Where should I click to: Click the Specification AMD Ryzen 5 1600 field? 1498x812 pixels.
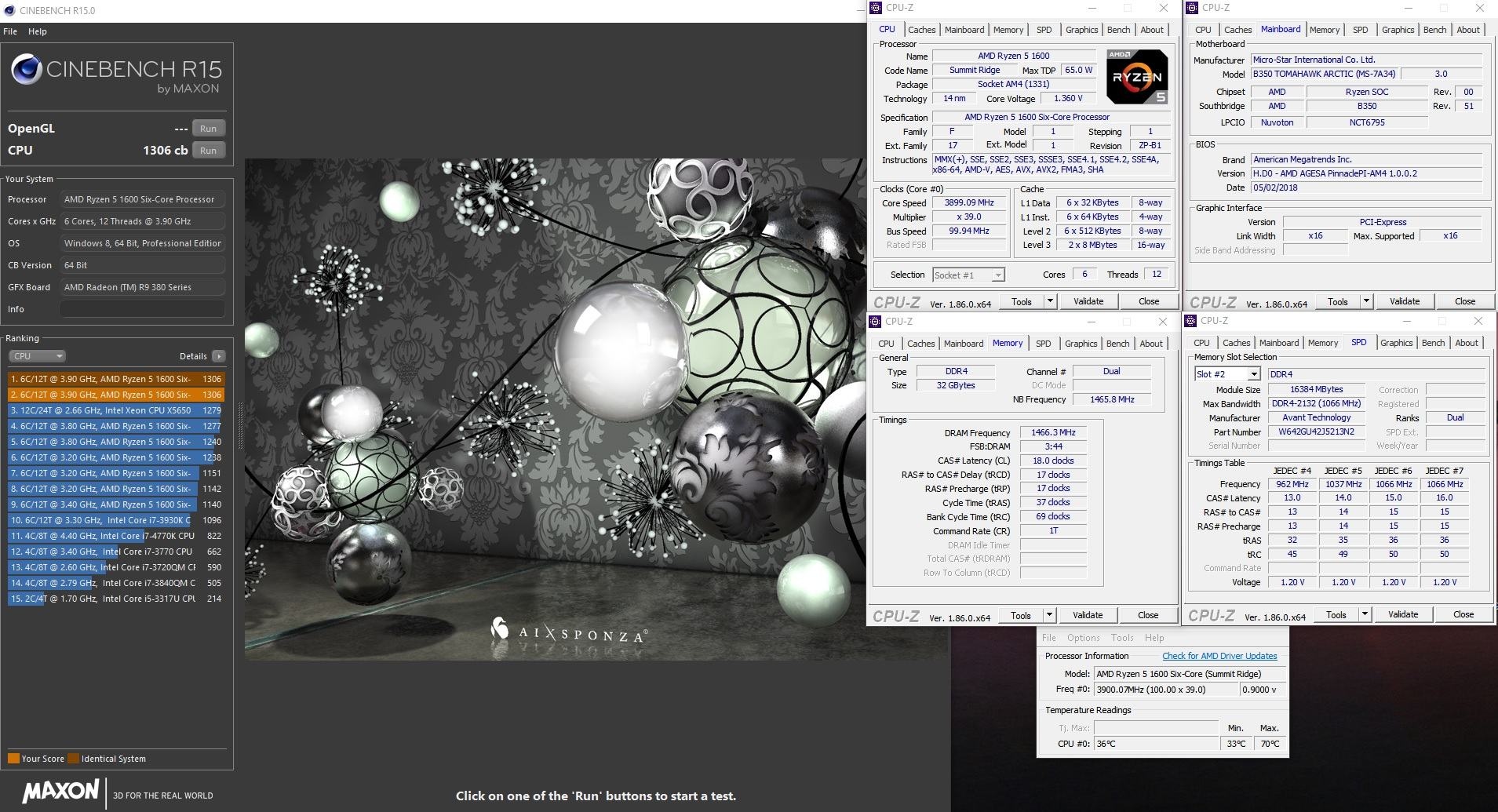point(1052,117)
